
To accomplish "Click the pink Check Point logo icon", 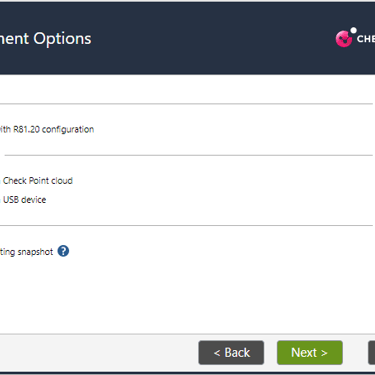I will (344, 39).
